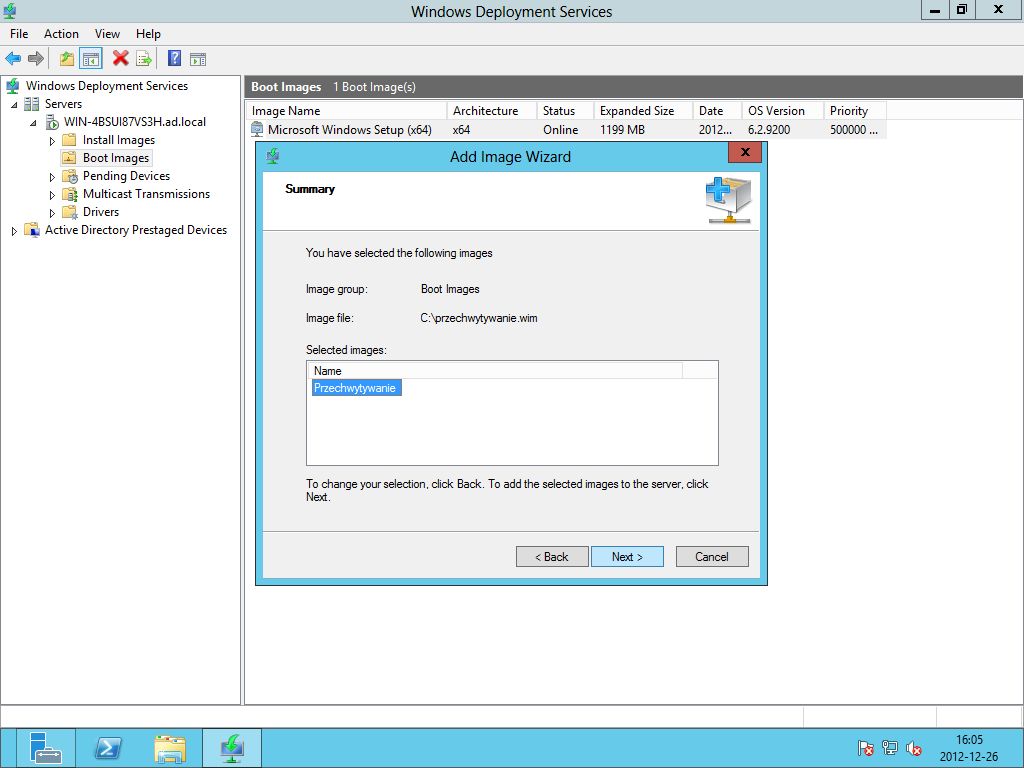Open the File menu

click(19, 34)
